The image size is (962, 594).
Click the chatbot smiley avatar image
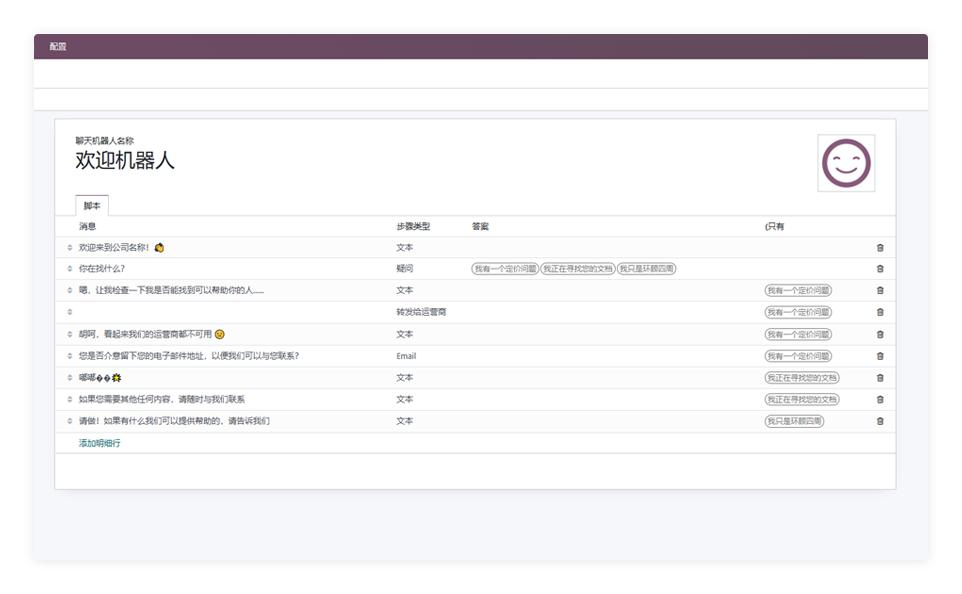[846, 163]
